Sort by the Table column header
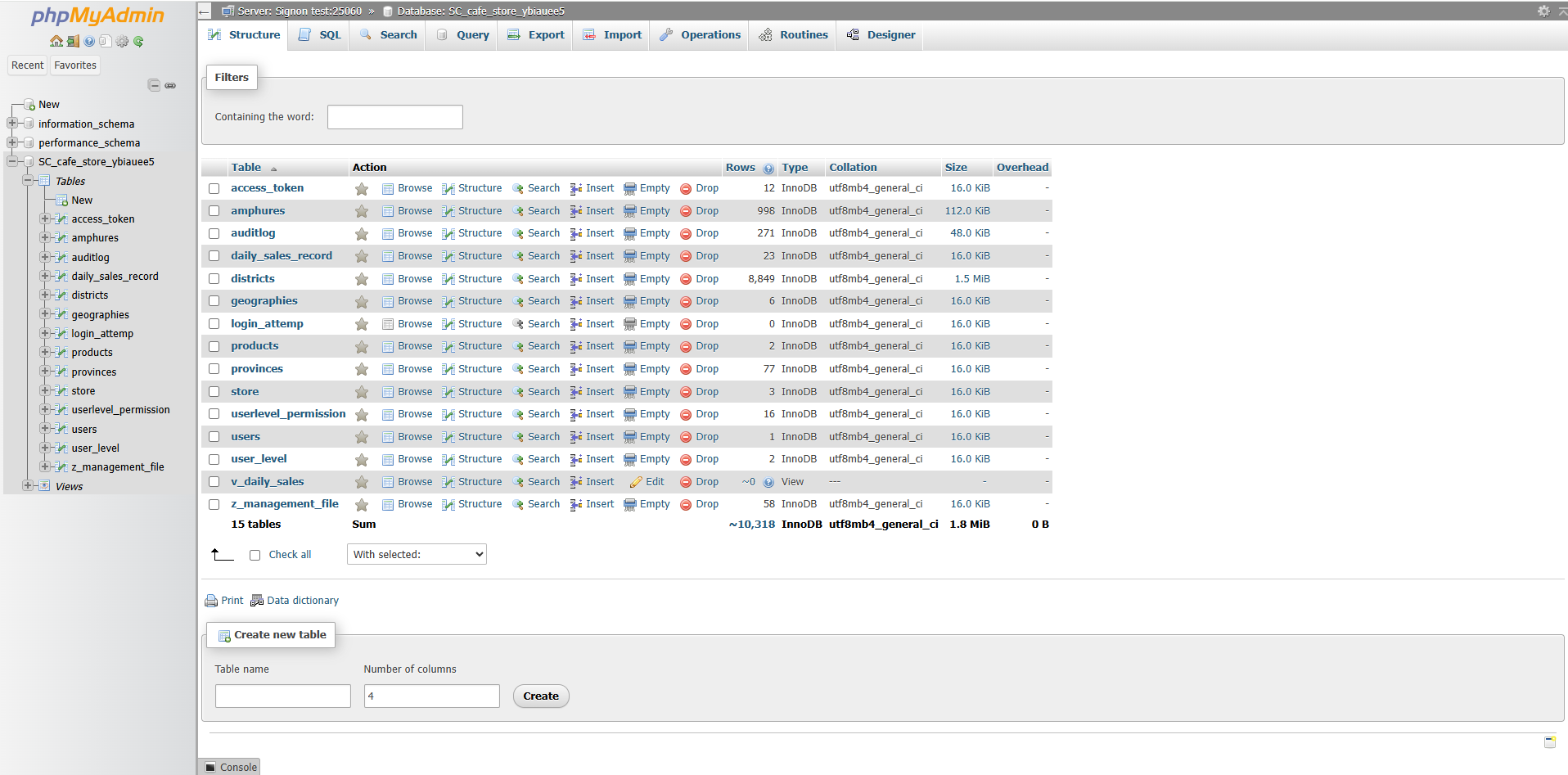The height and width of the screenshot is (775, 1568). [x=246, y=168]
